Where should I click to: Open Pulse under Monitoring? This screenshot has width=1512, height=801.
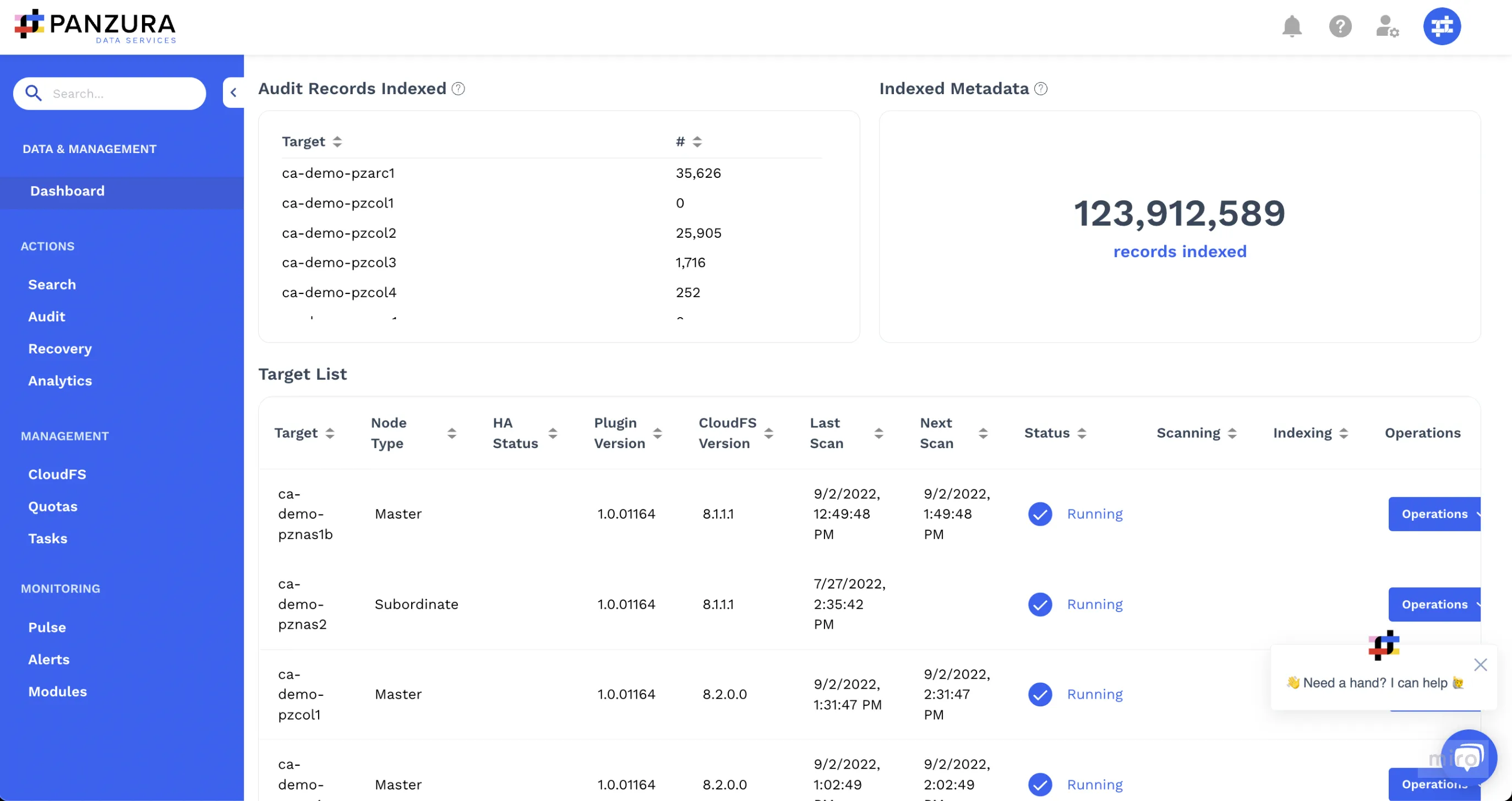click(x=47, y=628)
